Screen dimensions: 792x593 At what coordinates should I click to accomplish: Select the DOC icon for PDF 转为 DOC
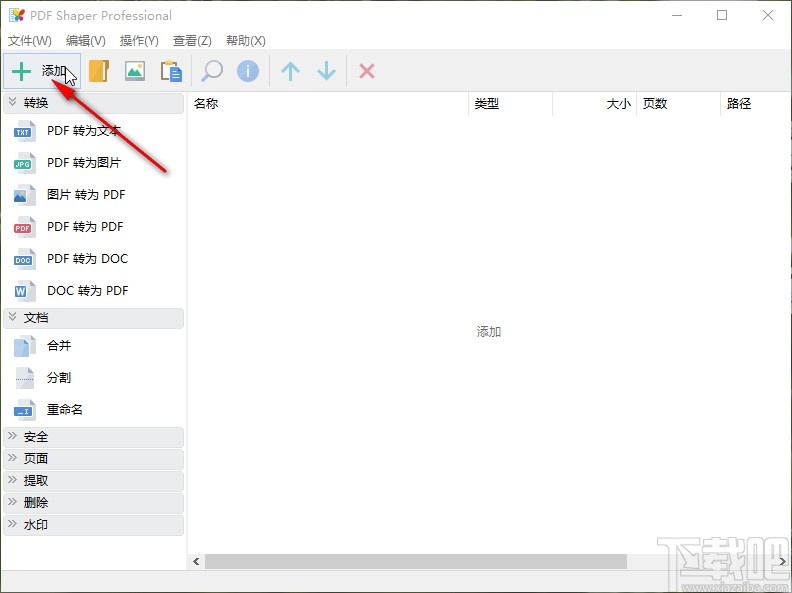click(24, 259)
